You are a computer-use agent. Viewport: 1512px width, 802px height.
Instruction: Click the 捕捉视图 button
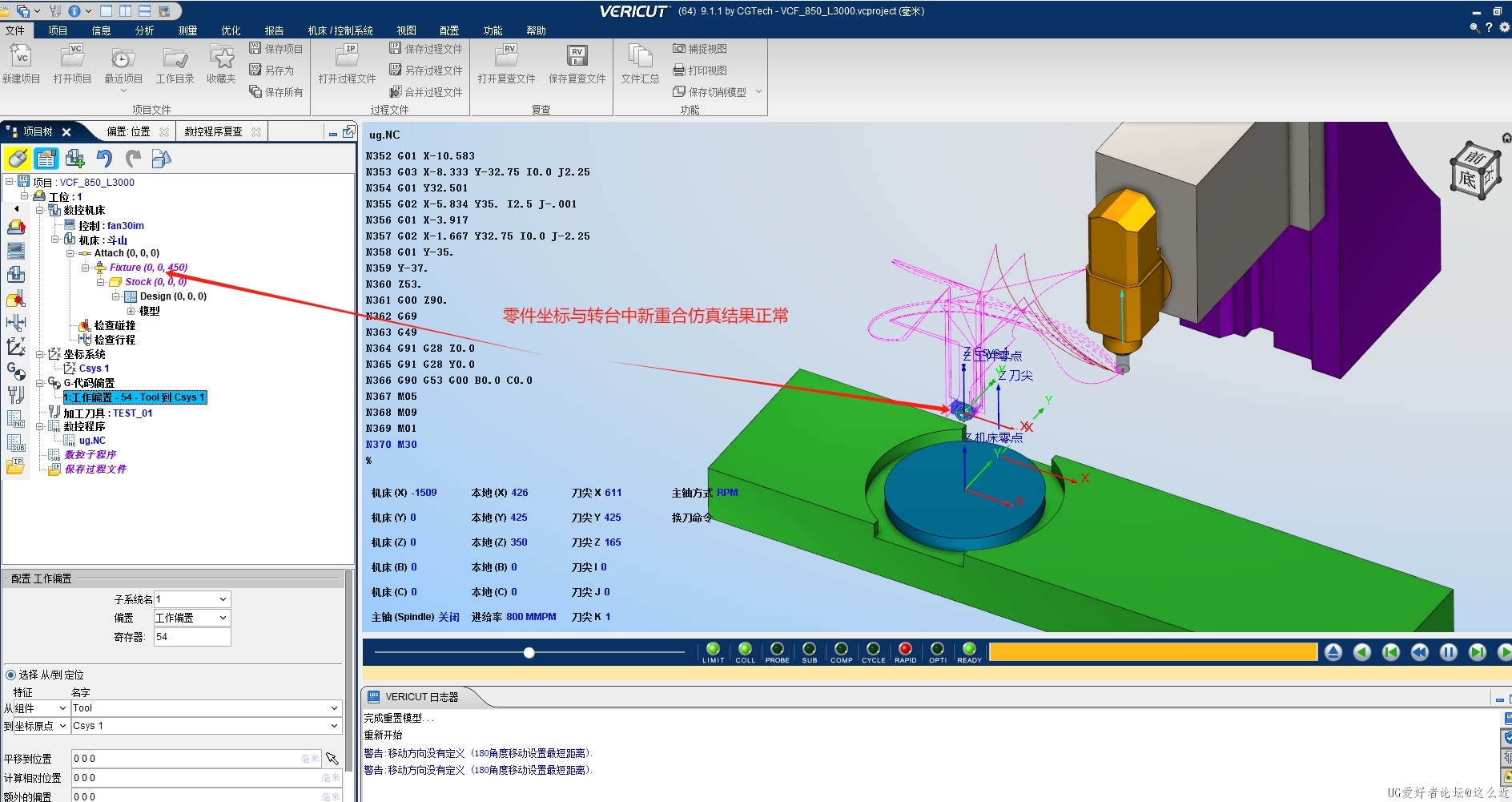[700, 49]
